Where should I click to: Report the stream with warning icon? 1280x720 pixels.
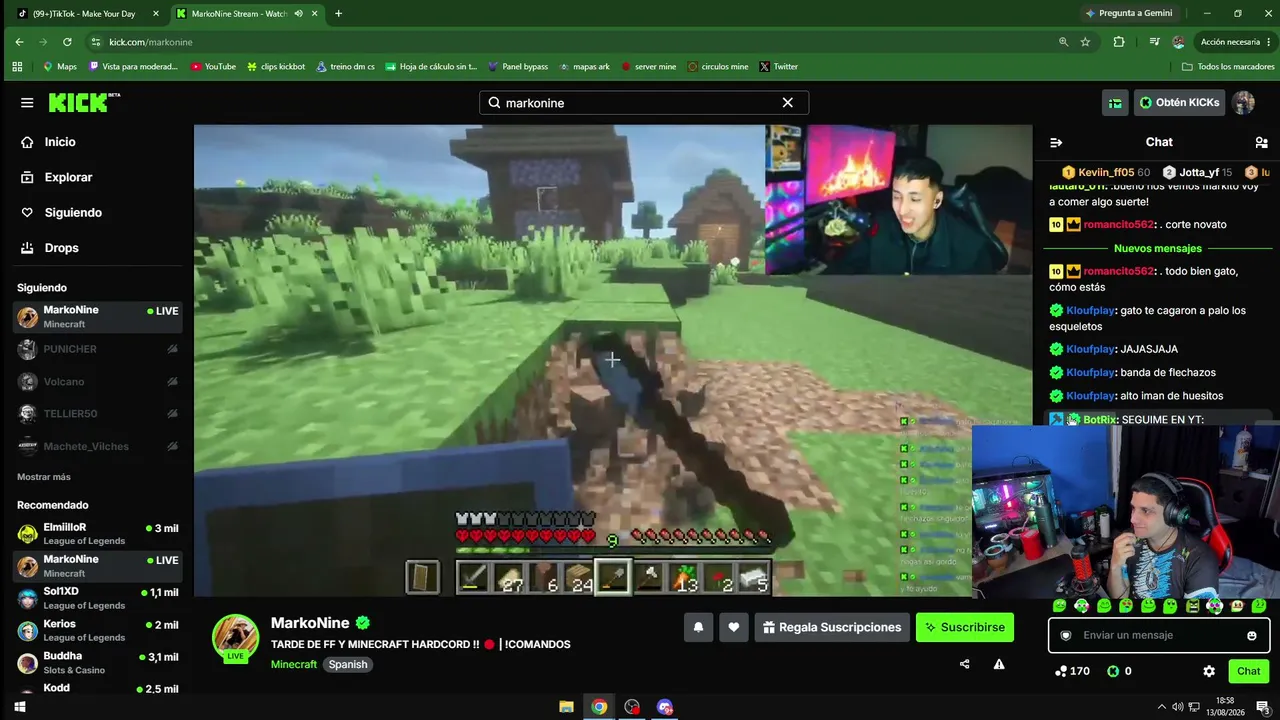(x=998, y=664)
